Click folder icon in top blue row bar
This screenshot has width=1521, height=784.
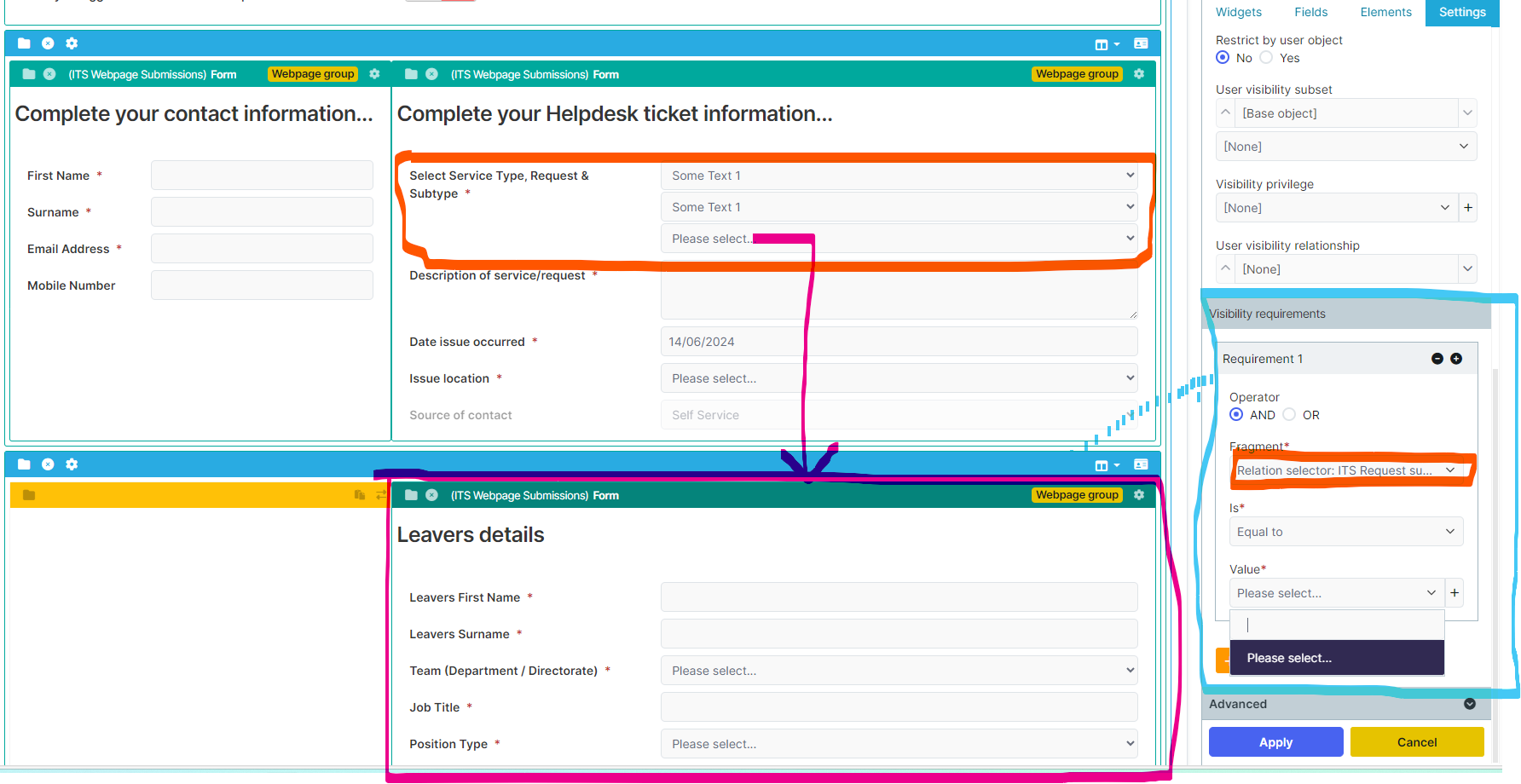pos(24,43)
